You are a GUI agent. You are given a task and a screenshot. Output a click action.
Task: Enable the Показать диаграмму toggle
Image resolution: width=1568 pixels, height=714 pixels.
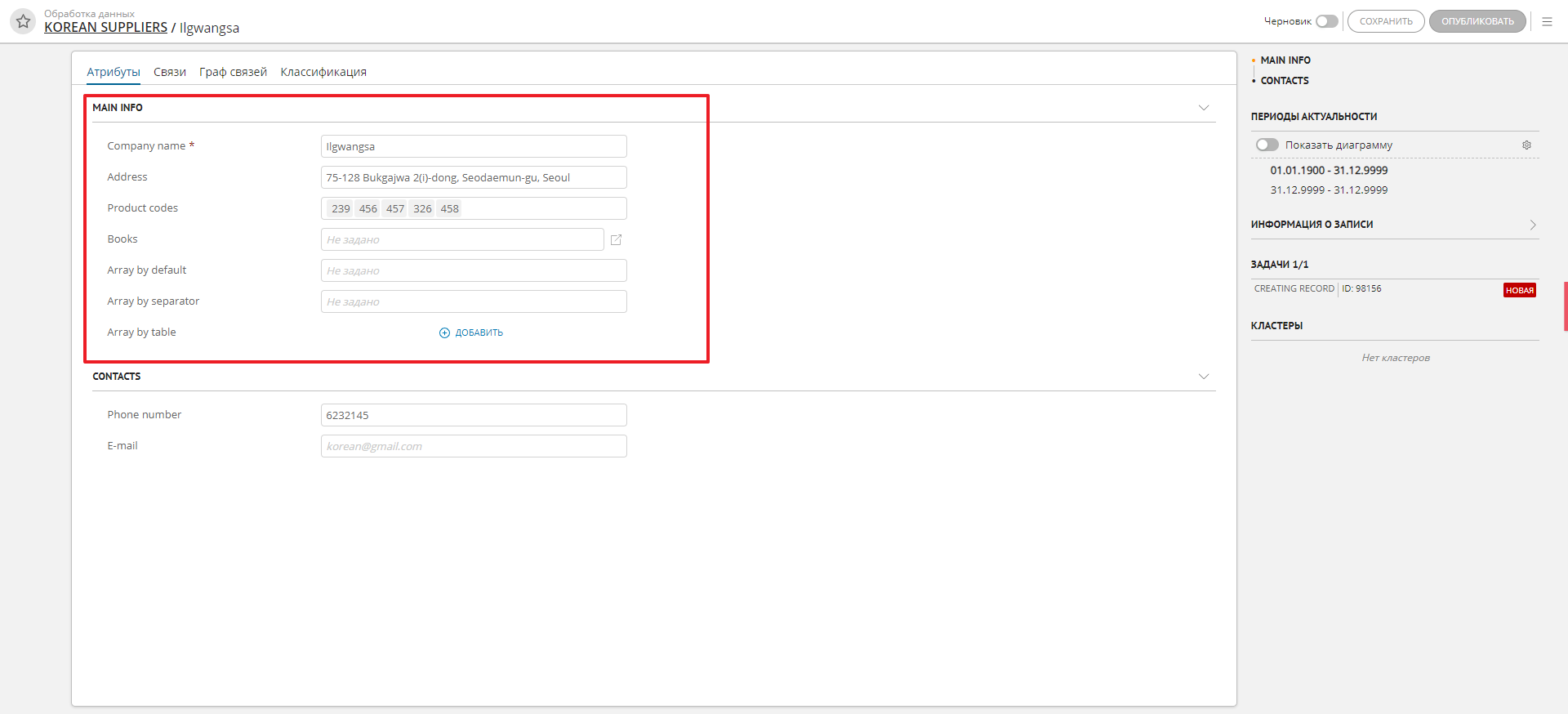coord(1267,145)
